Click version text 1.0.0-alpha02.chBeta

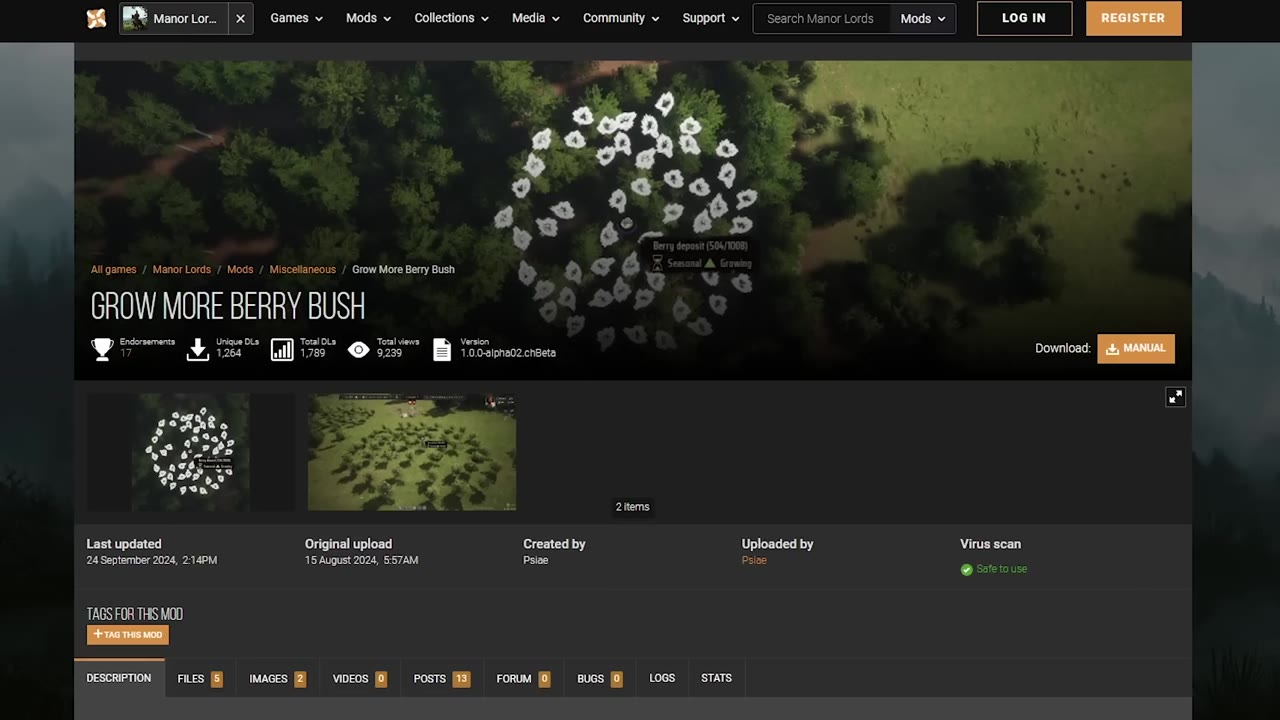tap(508, 353)
